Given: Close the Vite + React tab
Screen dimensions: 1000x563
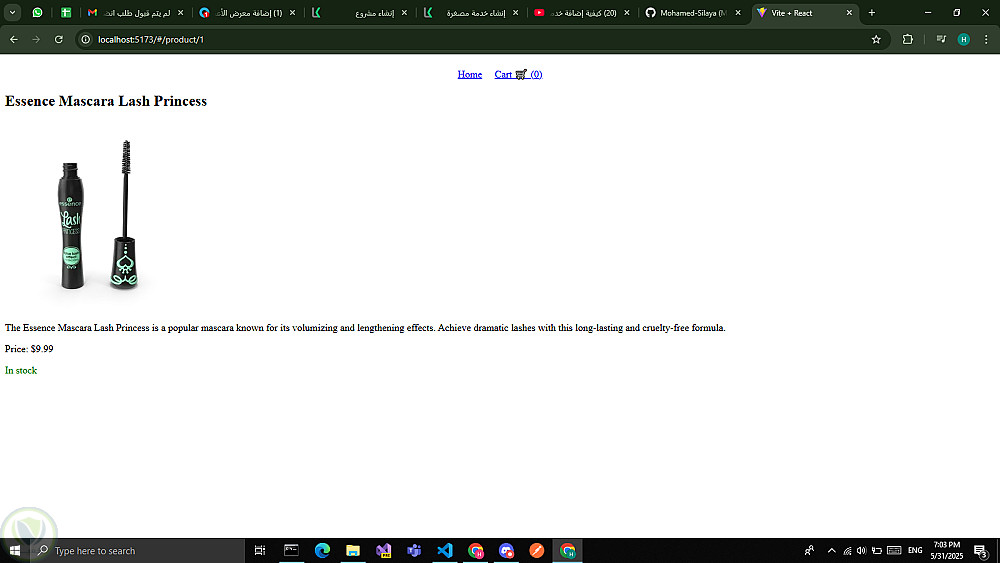Looking at the screenshot, I should [x=849, y=13].
